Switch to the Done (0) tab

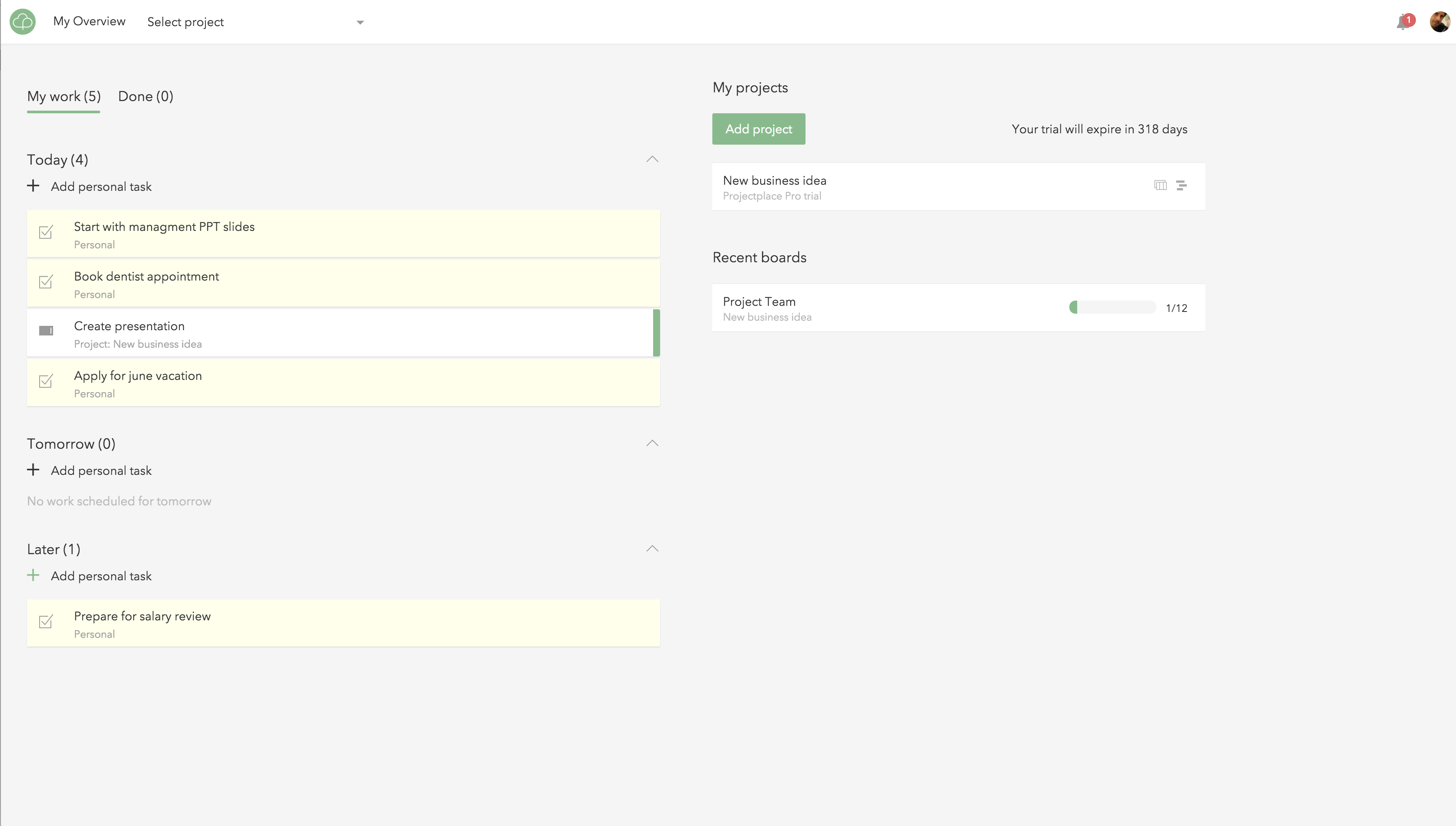click(x=145, y=96)
